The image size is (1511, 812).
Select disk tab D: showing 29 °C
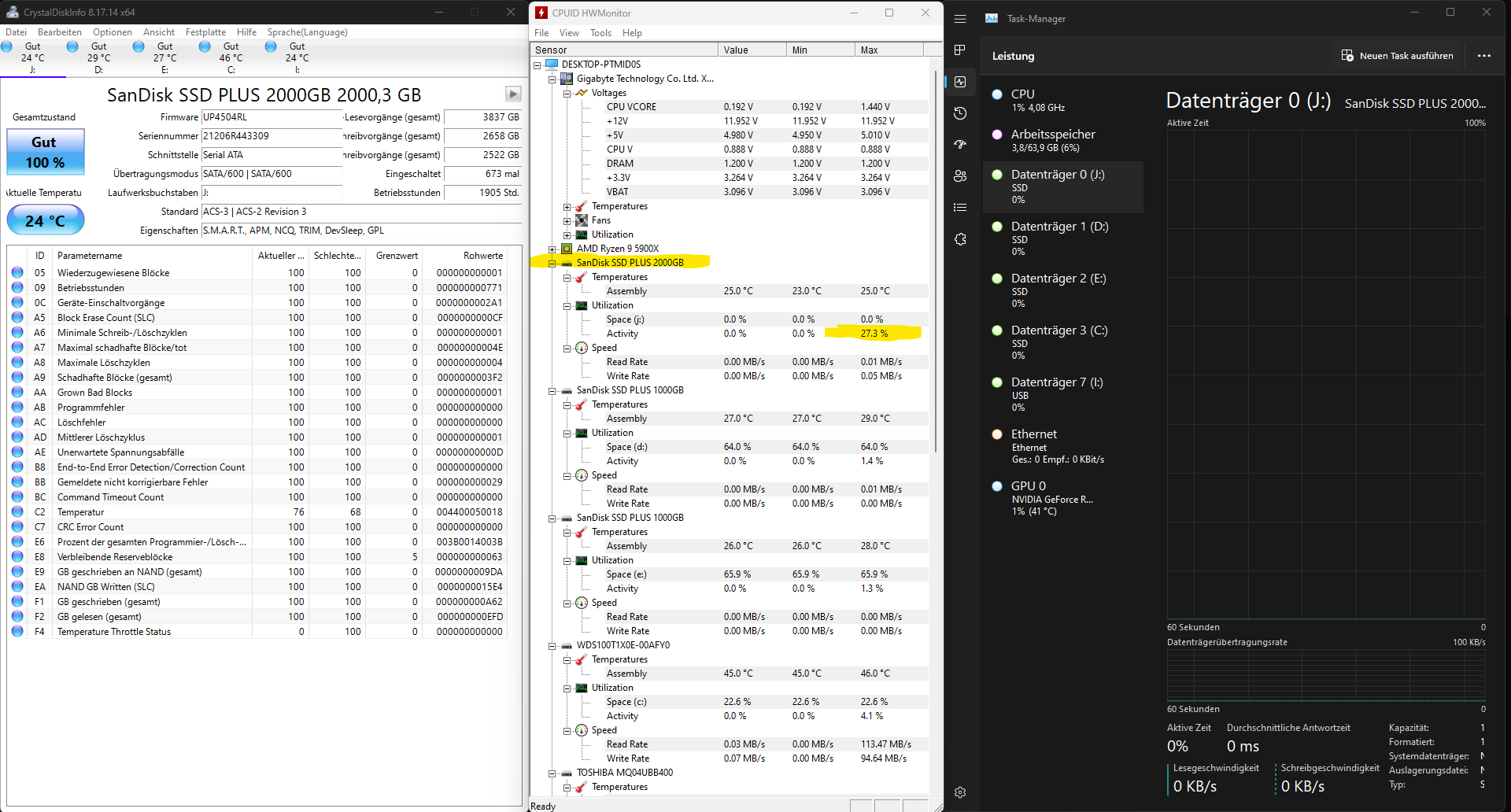click(x=99, y=57)
